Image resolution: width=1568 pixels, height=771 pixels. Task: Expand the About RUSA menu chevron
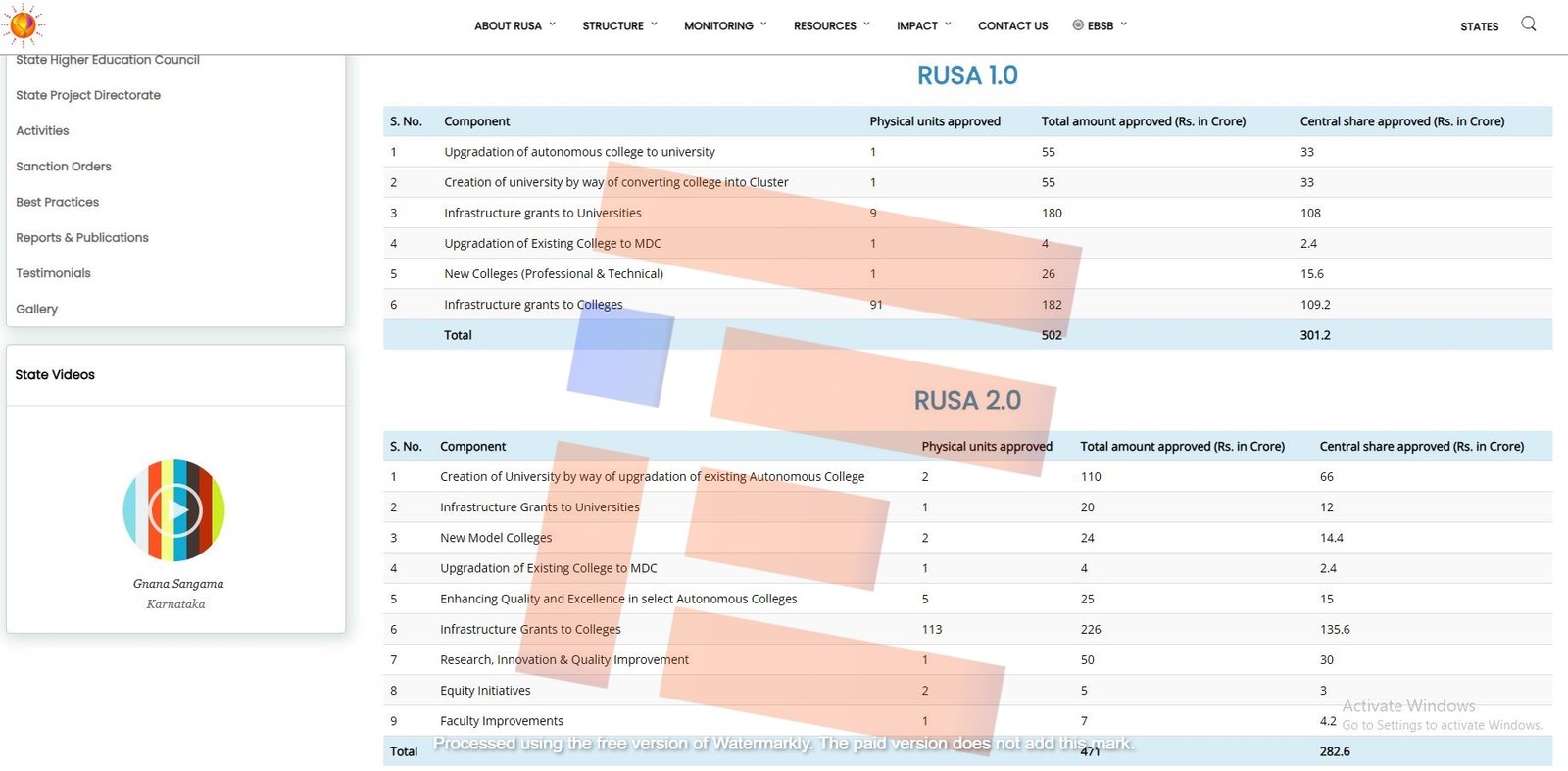[x=552, y=24]
